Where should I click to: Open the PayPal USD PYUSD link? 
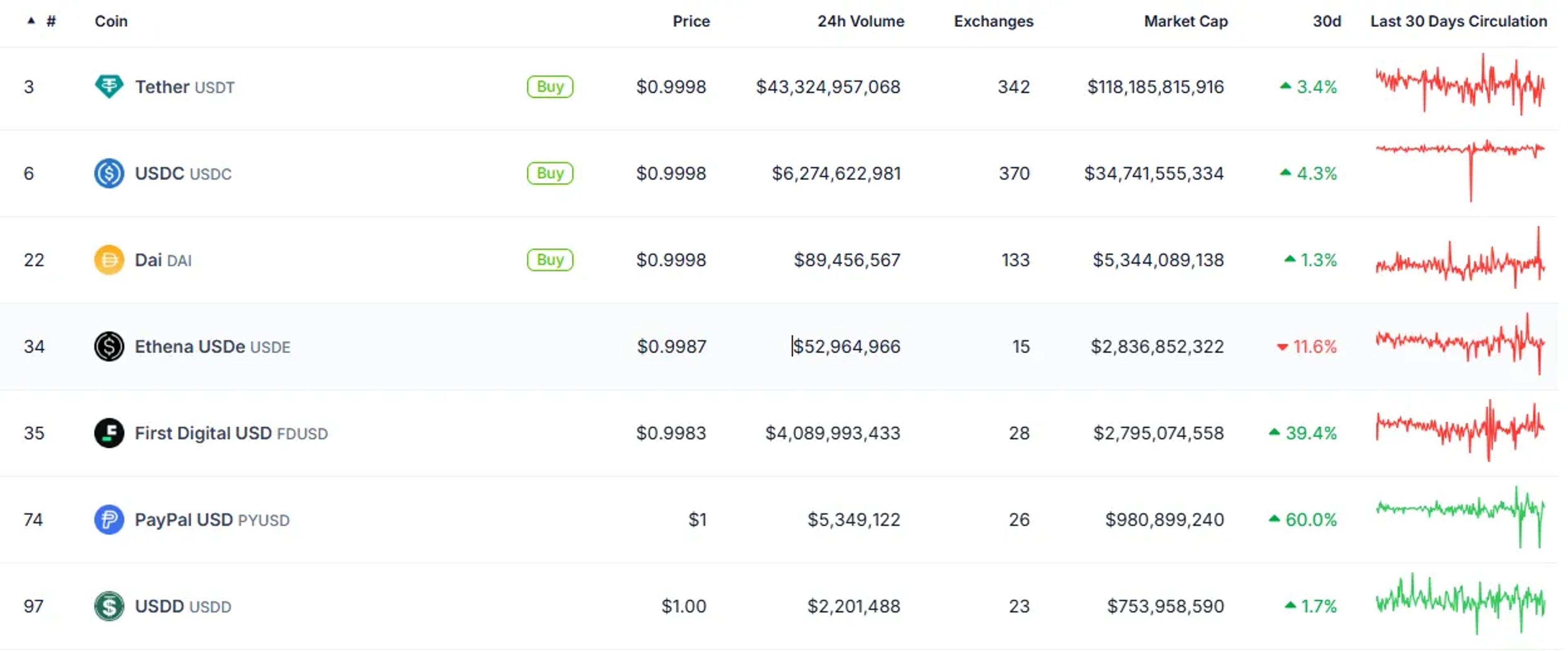pyautogui.click(x=212, y=519)
